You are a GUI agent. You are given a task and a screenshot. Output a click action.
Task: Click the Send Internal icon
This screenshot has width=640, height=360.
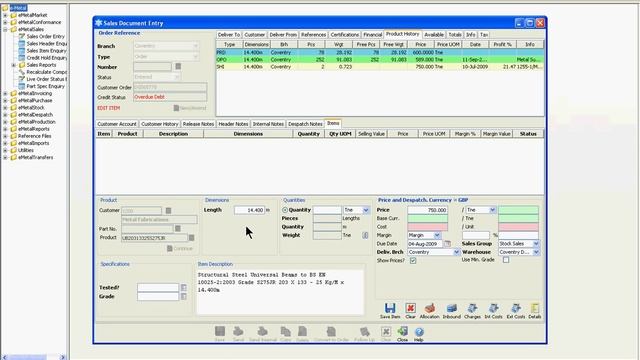[x=262, y=331]
